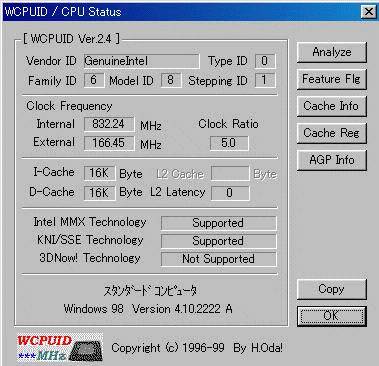Click the 3DNow! Not Supported status box
Screen dimensions: 379x366
coord(219,259)
